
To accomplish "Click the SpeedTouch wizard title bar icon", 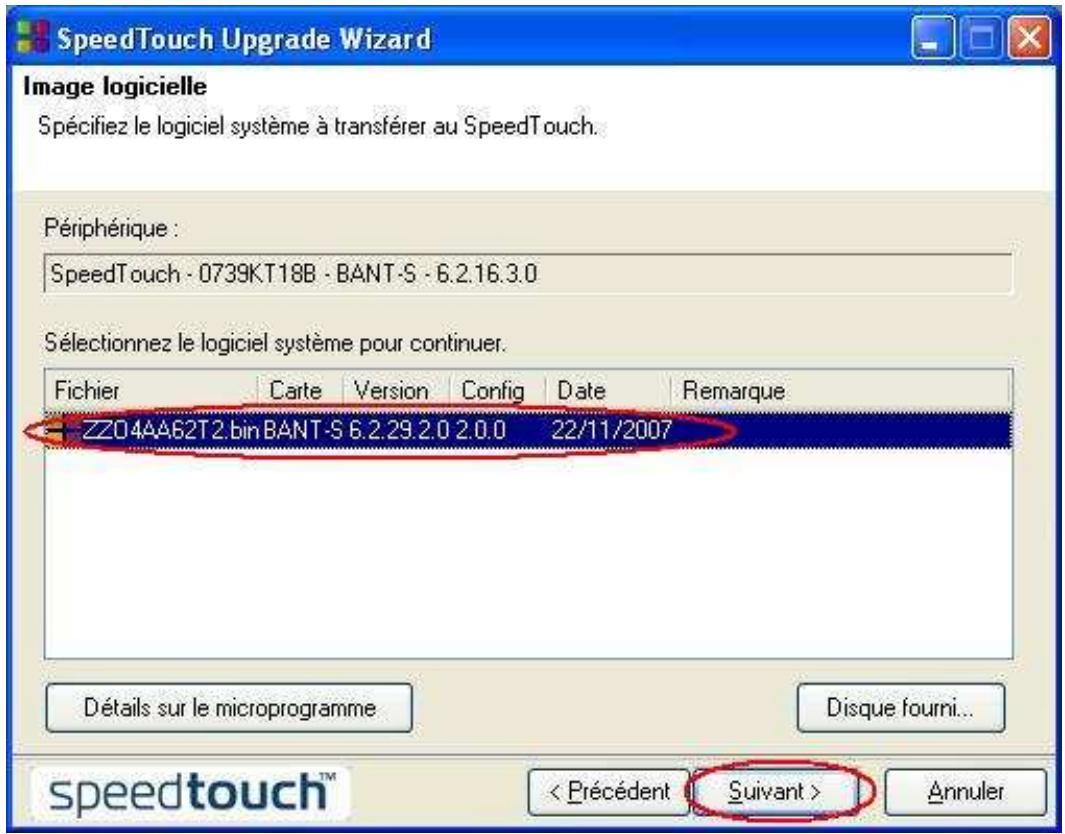I will [32, 37].
